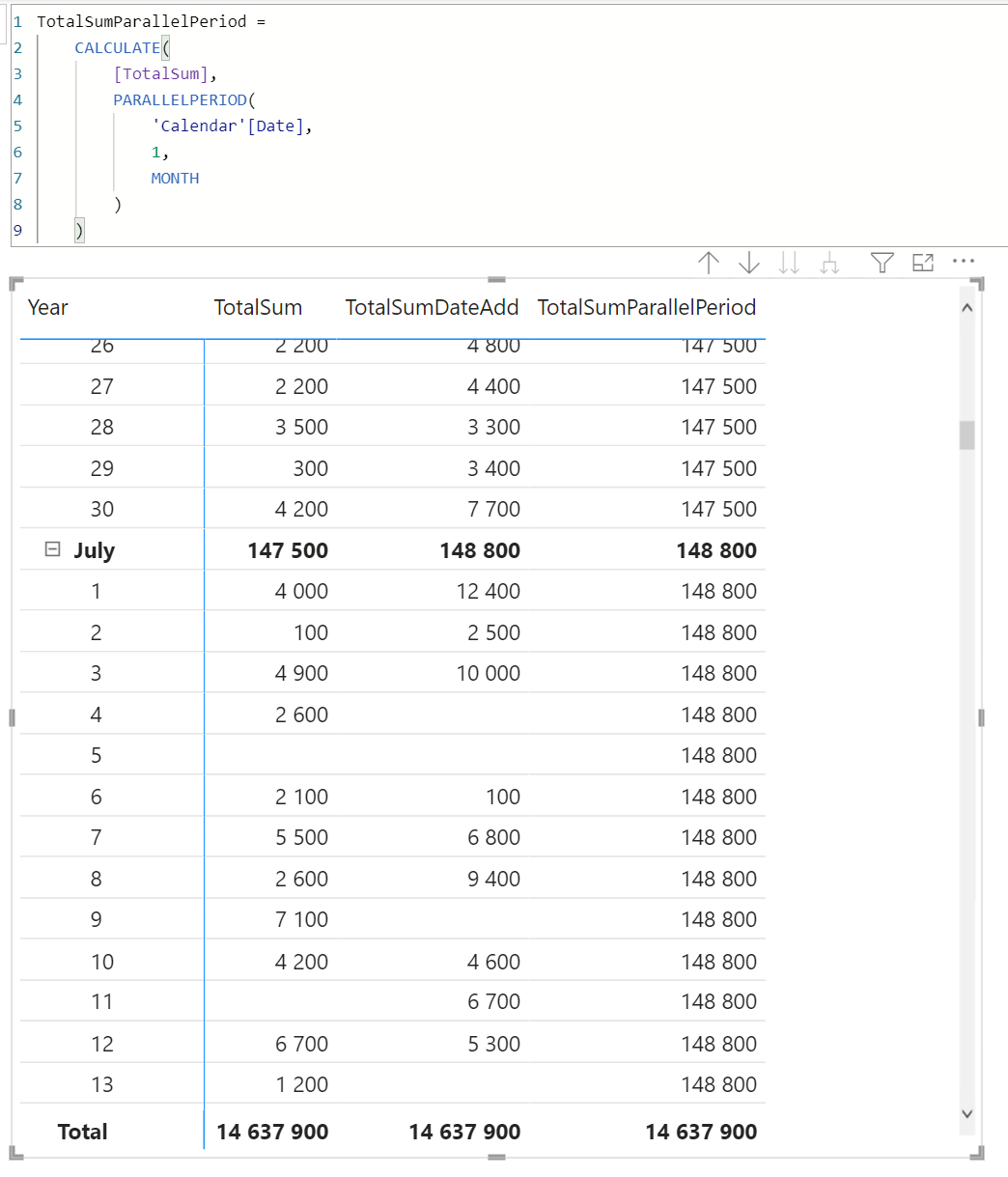
Task: Select day 5 row label
Action: tap(96, 755)
